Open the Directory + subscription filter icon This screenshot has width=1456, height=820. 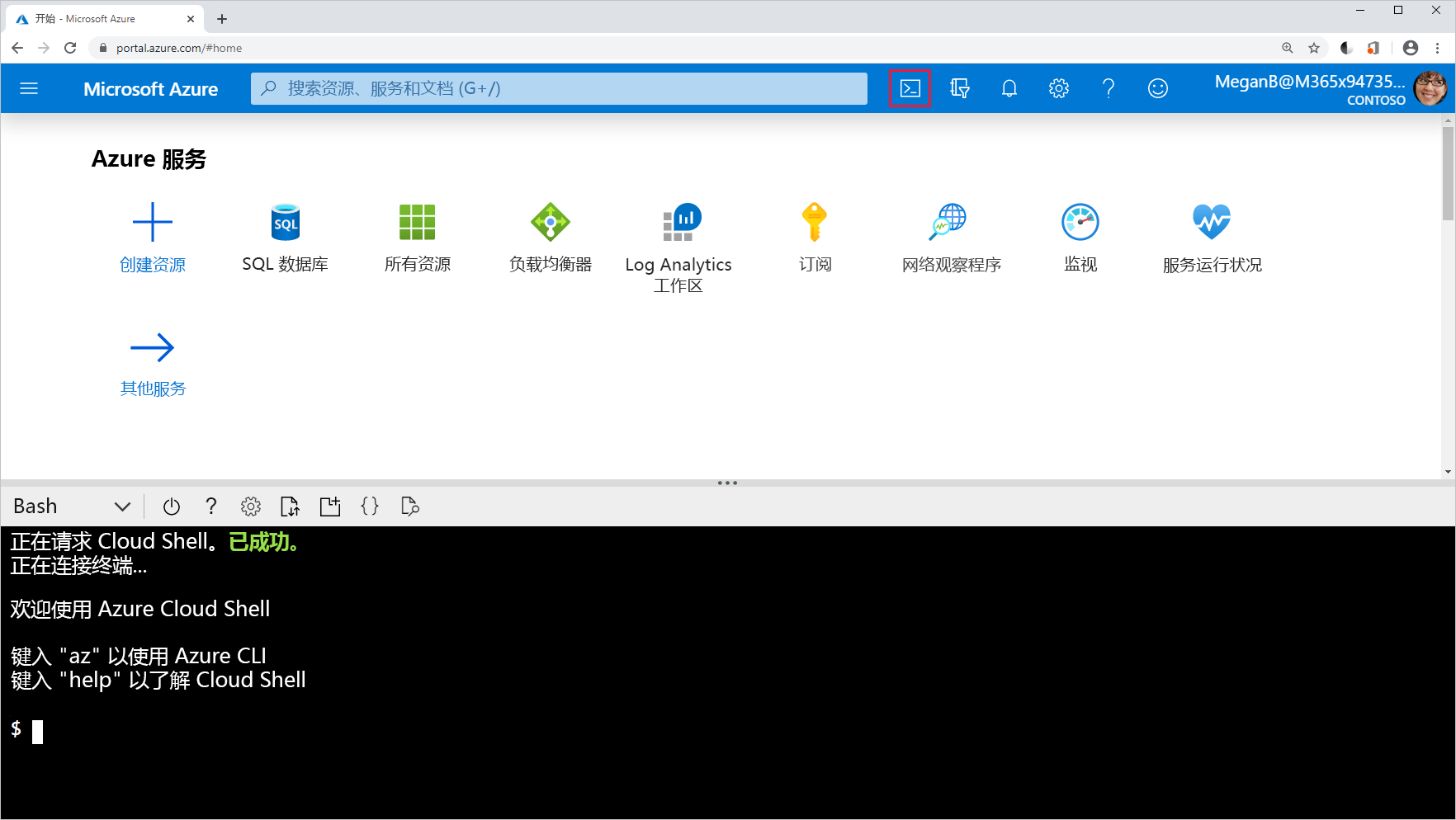click(959, 88)
